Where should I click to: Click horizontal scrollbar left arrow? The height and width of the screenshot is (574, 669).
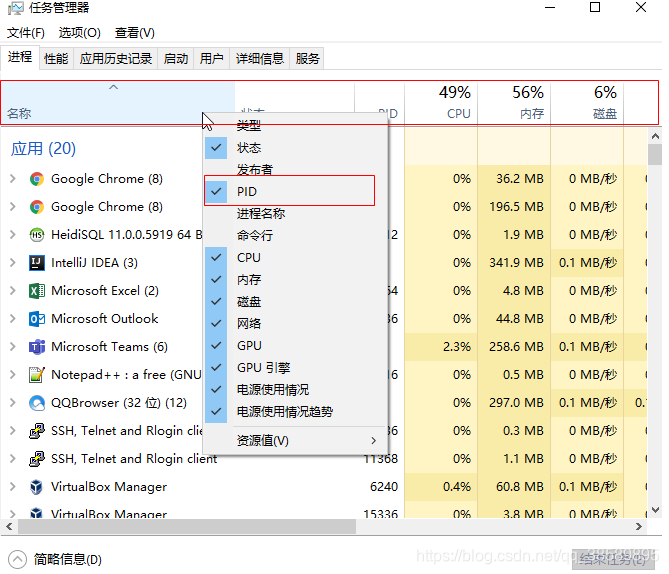coord(9,527)
